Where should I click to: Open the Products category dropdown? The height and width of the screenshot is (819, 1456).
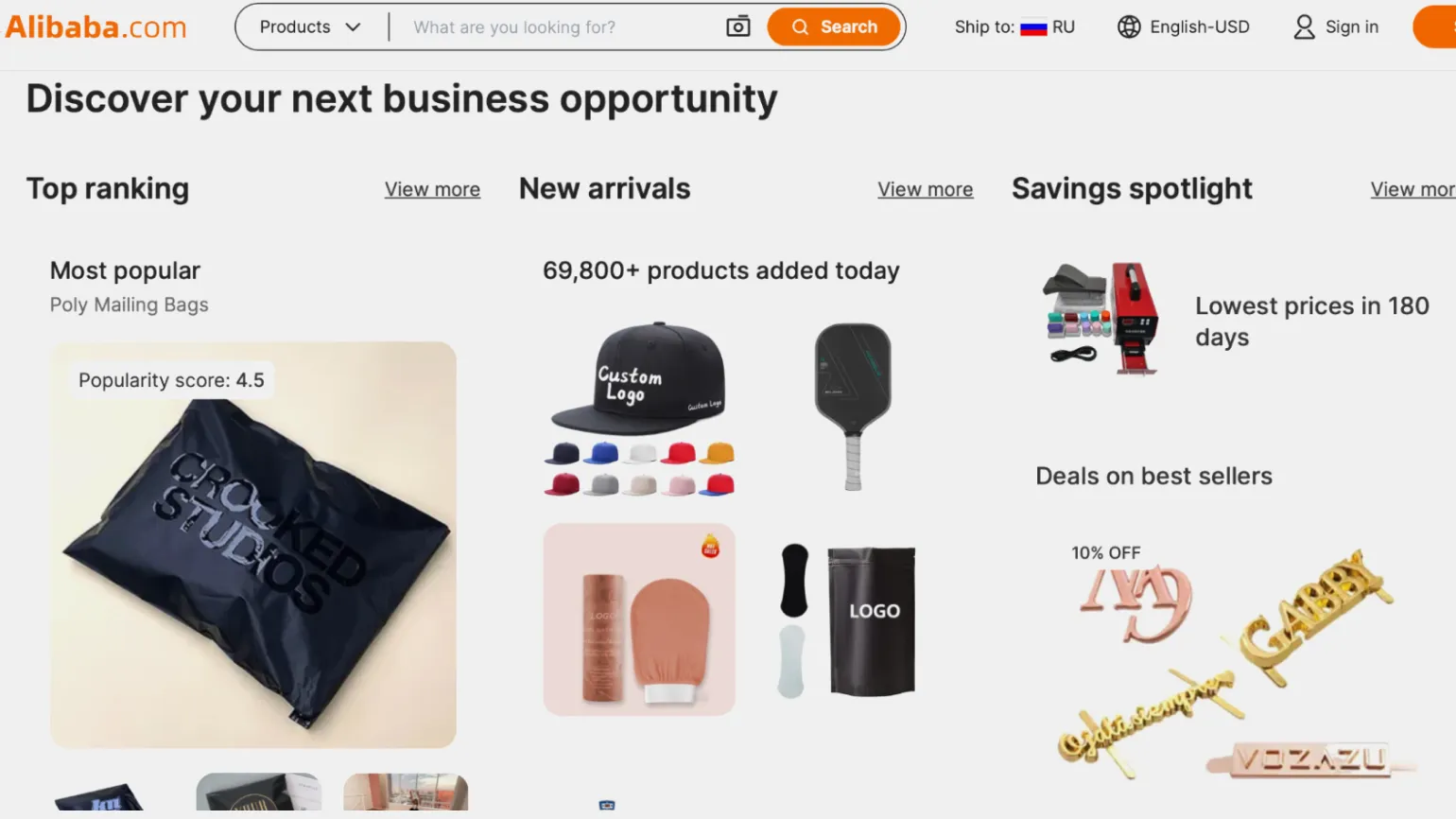(310, 26)
